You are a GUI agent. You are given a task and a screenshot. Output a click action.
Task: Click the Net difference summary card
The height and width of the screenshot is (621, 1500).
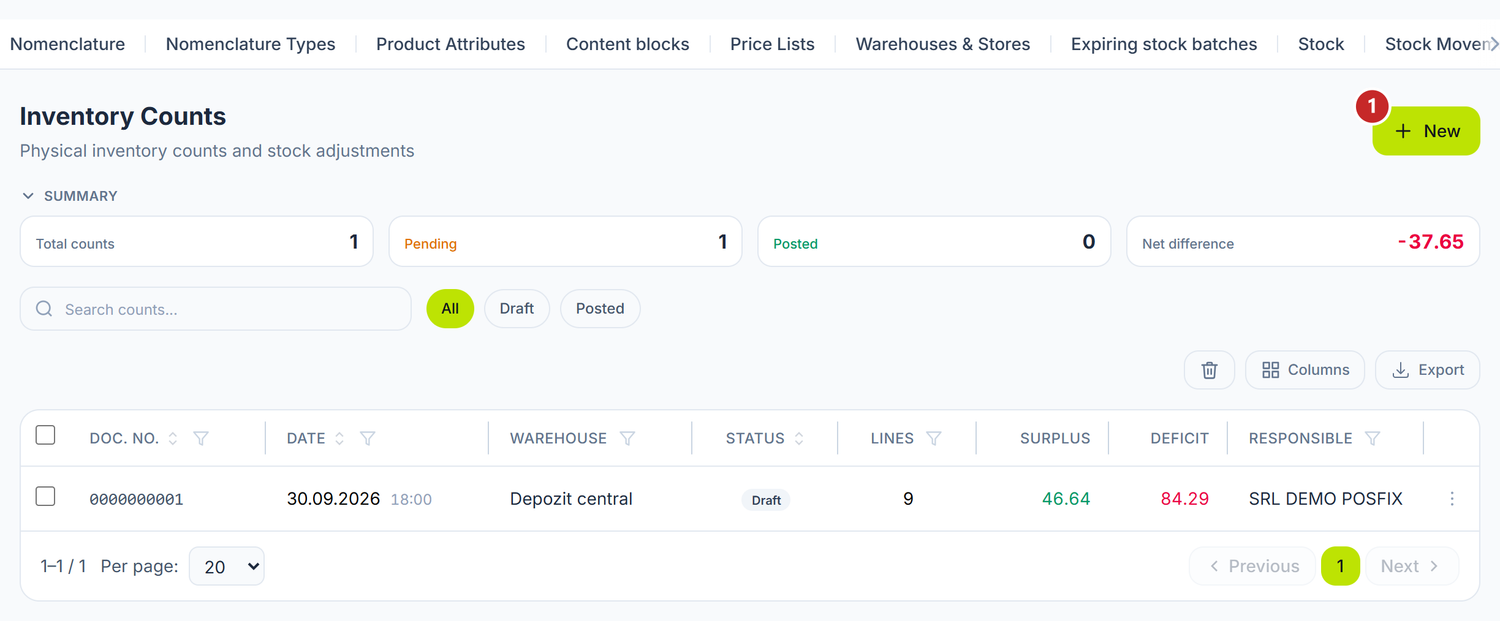(1303, 242)
